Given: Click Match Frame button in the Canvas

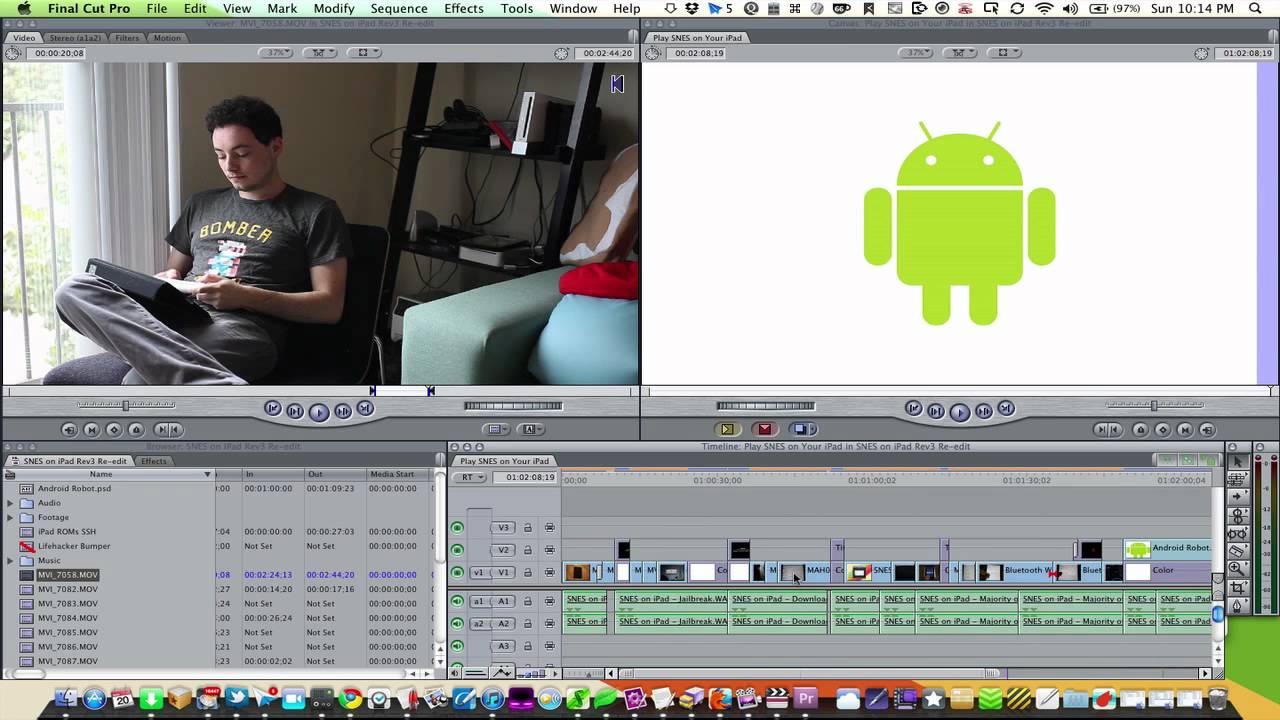Looking at the screenshot, I should (1207, 430).
